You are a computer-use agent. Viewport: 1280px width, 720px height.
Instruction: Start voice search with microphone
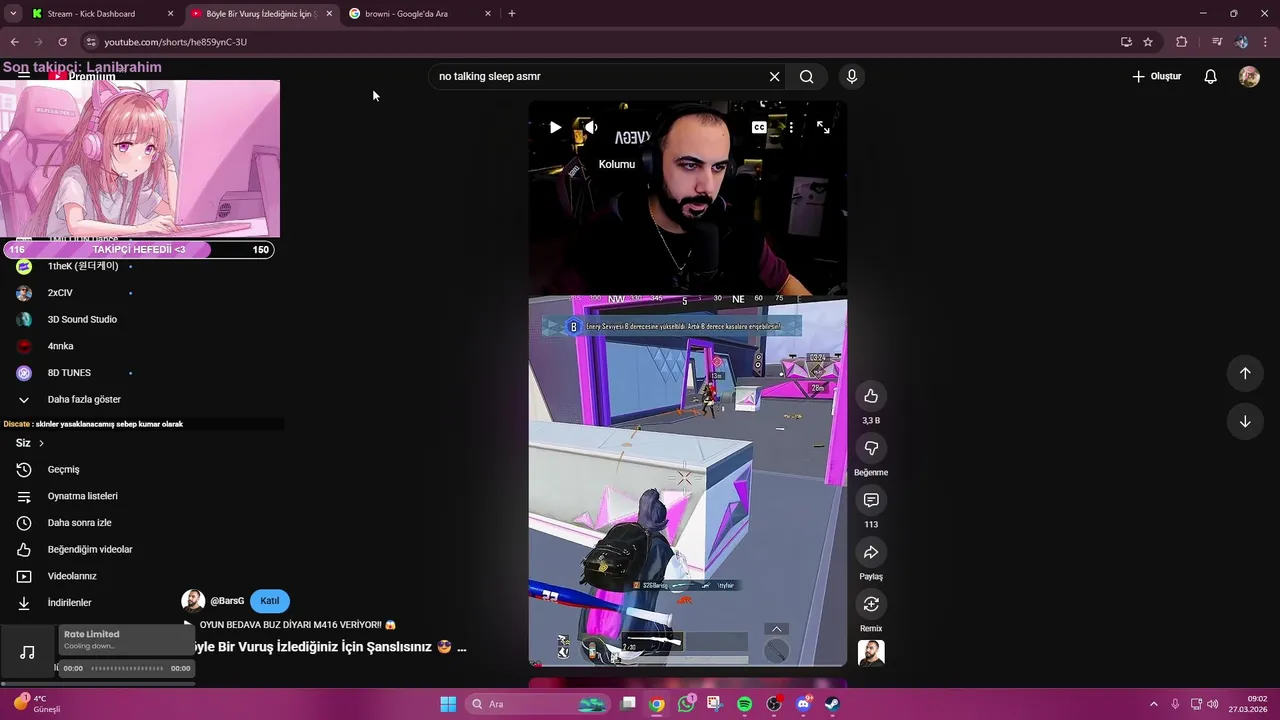coord(852,76)
